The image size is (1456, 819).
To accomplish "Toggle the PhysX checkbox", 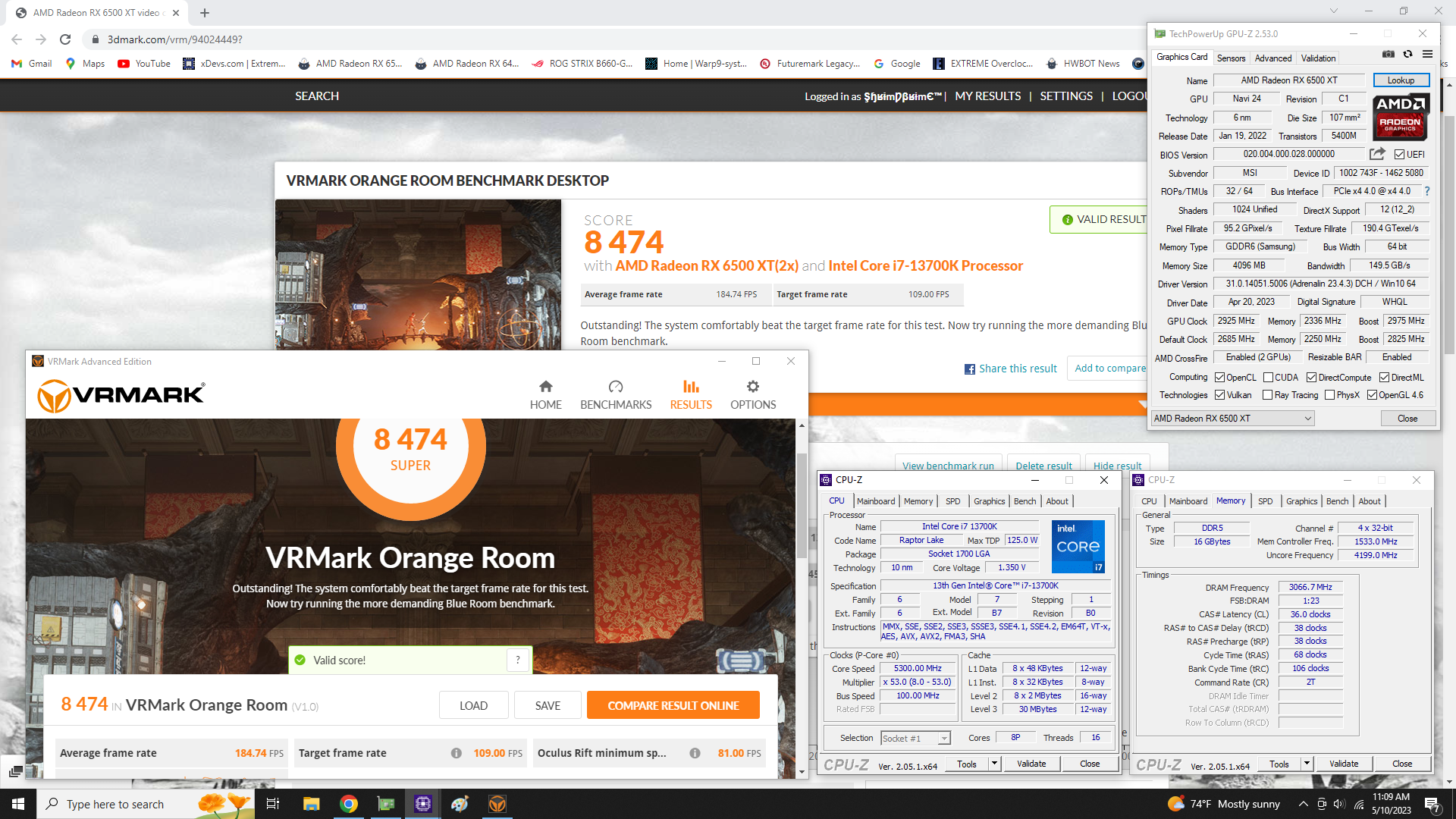I will 1329,395.
